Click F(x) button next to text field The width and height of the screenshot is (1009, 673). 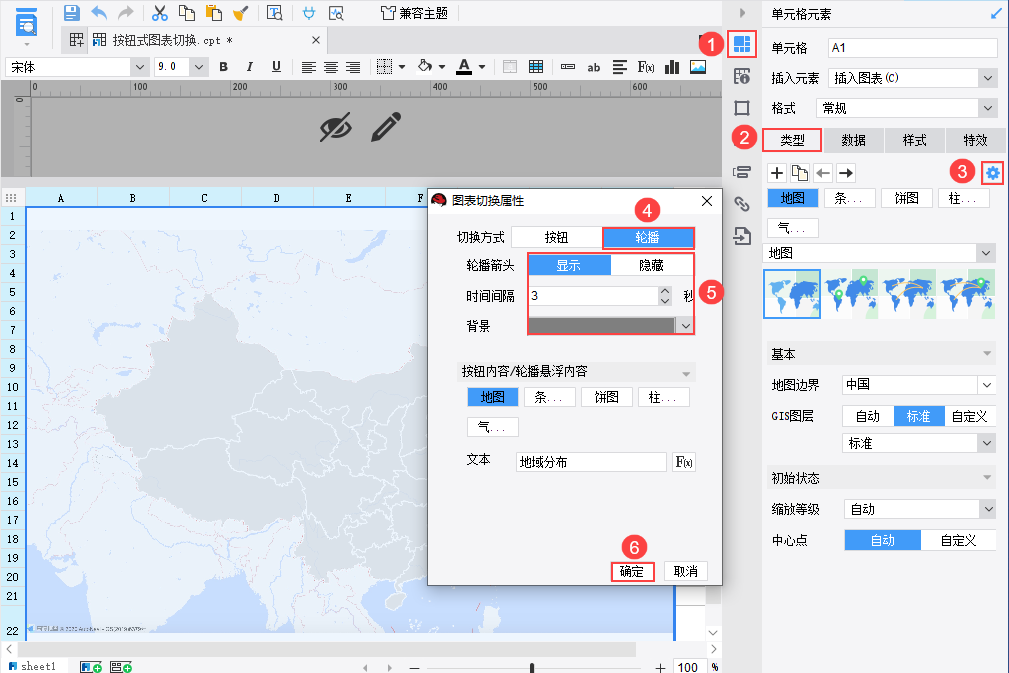pyautogui.click(x=683, y=462)
